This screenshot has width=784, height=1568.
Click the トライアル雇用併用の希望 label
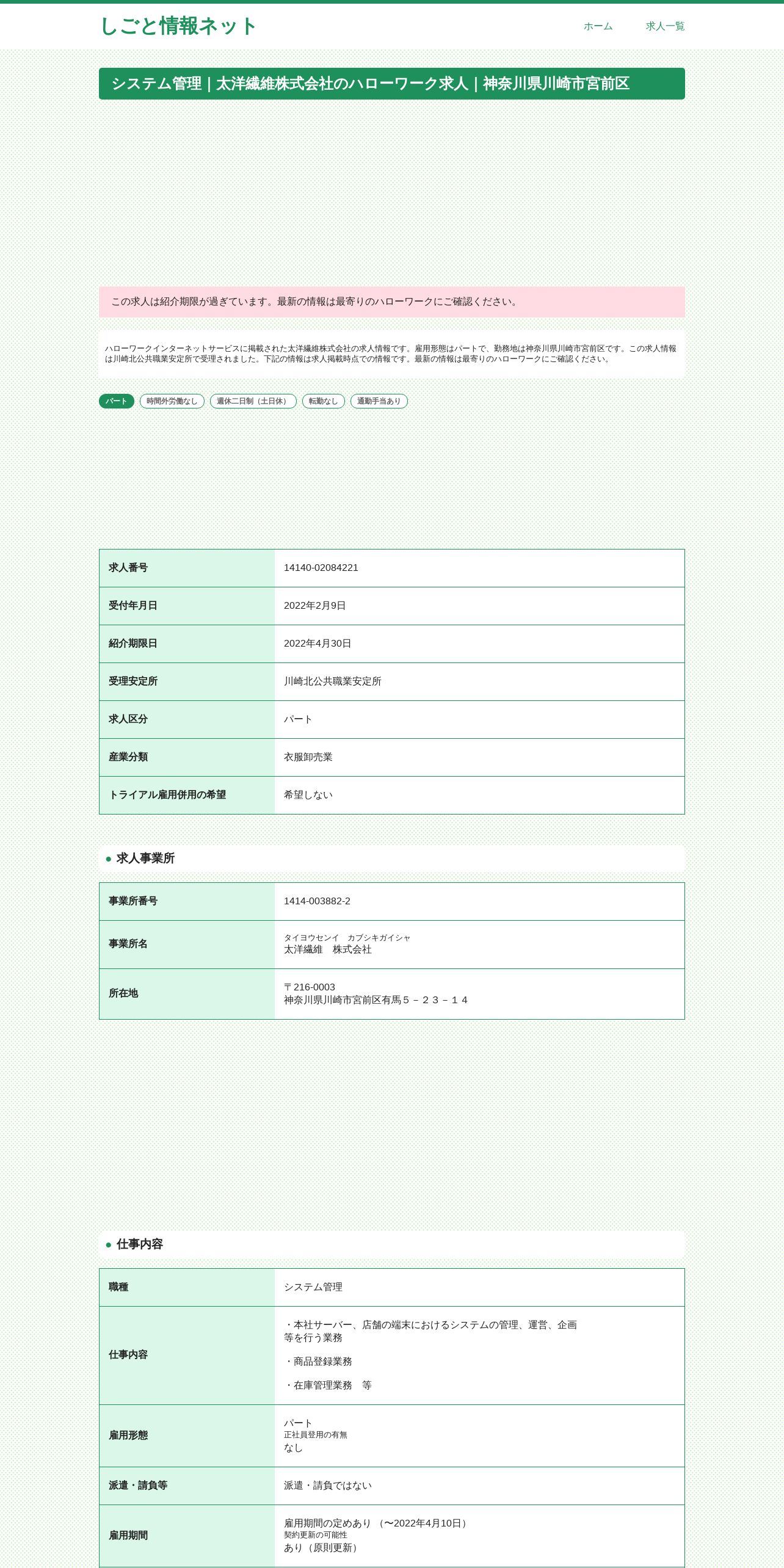(167, 795)
